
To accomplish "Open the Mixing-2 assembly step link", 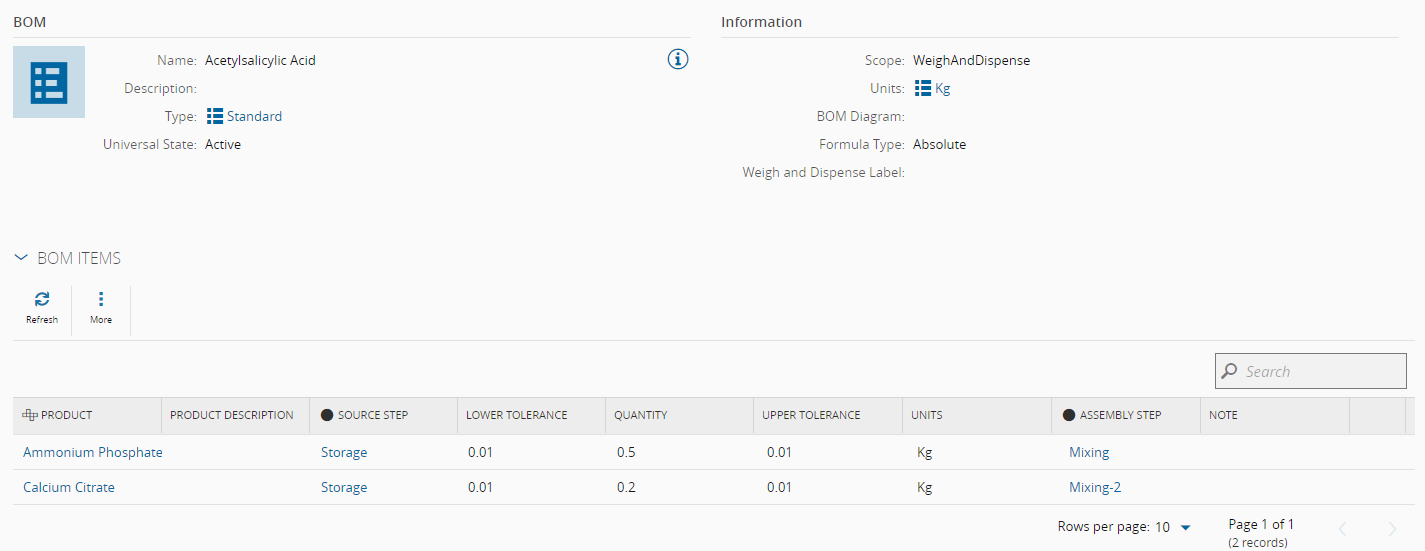I will 1095,487.
